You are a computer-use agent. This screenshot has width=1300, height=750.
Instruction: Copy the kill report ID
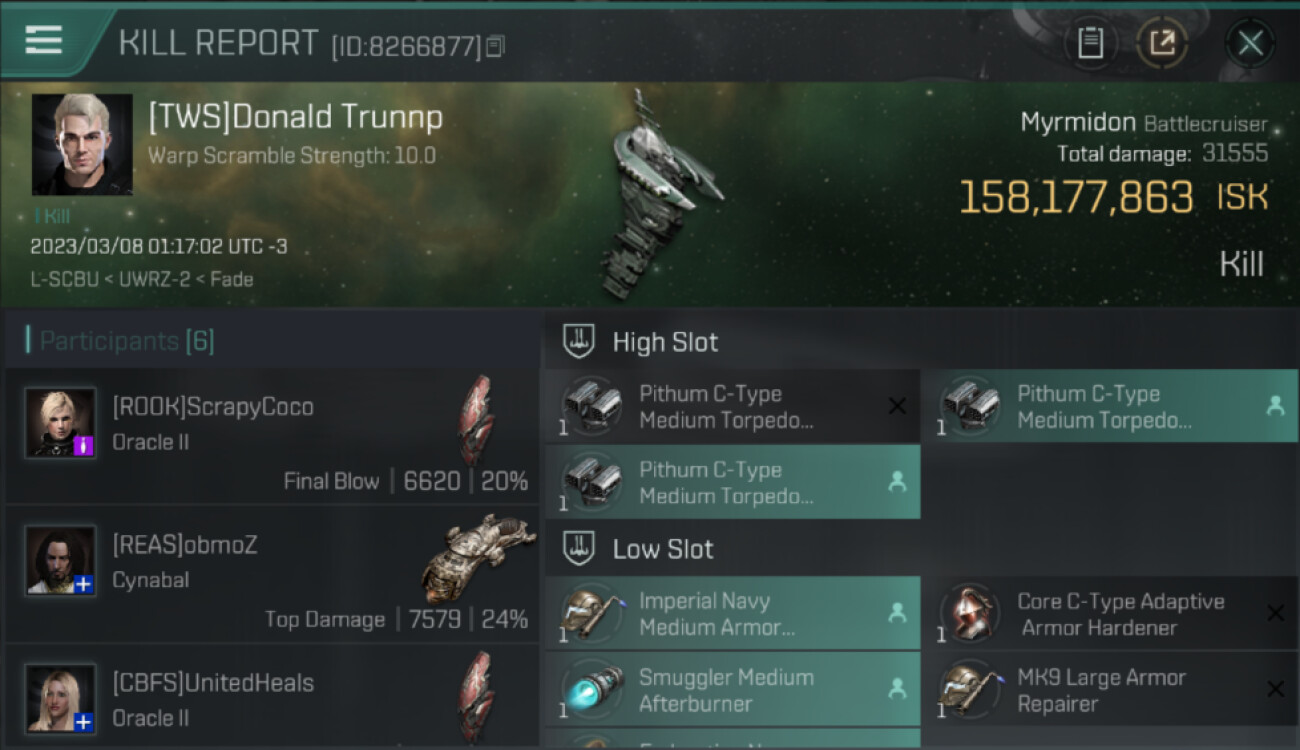pos(495,46)
